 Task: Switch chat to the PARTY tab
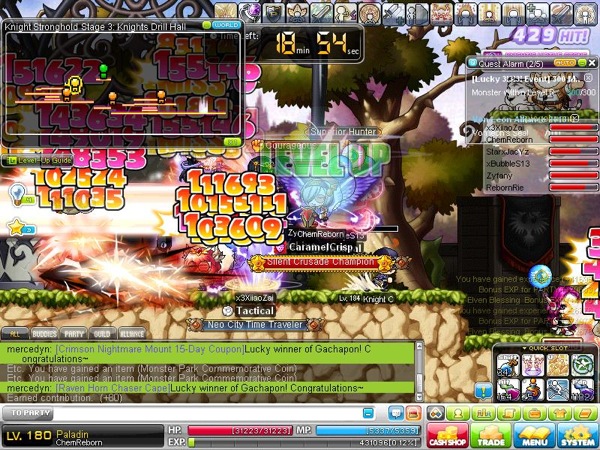click(74, 334)
